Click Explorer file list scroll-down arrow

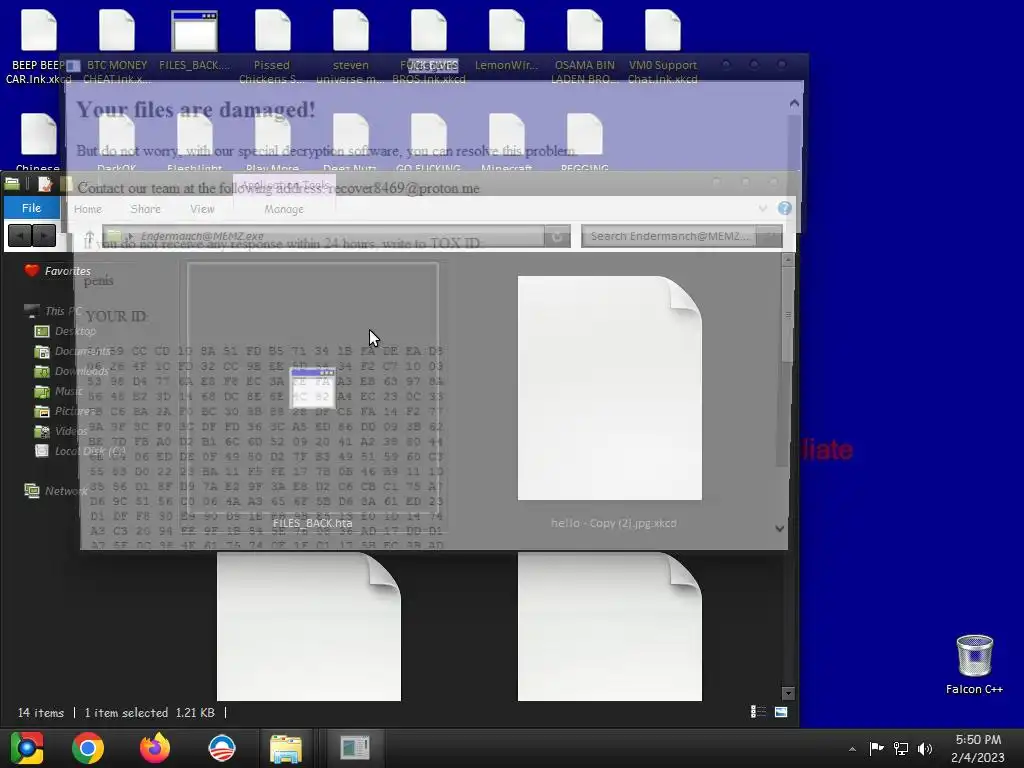tap(788, 693)
